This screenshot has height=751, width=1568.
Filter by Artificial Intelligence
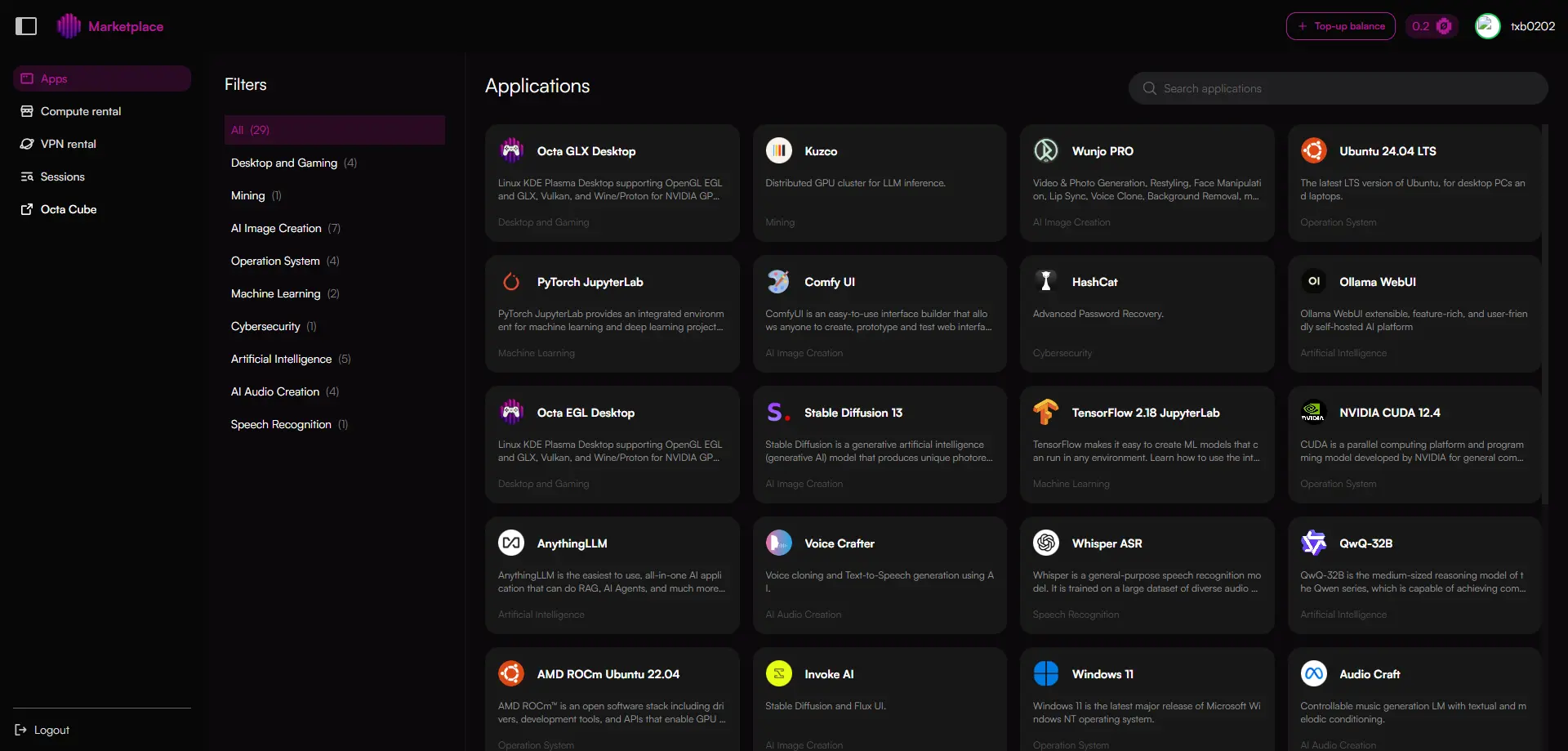335,359
